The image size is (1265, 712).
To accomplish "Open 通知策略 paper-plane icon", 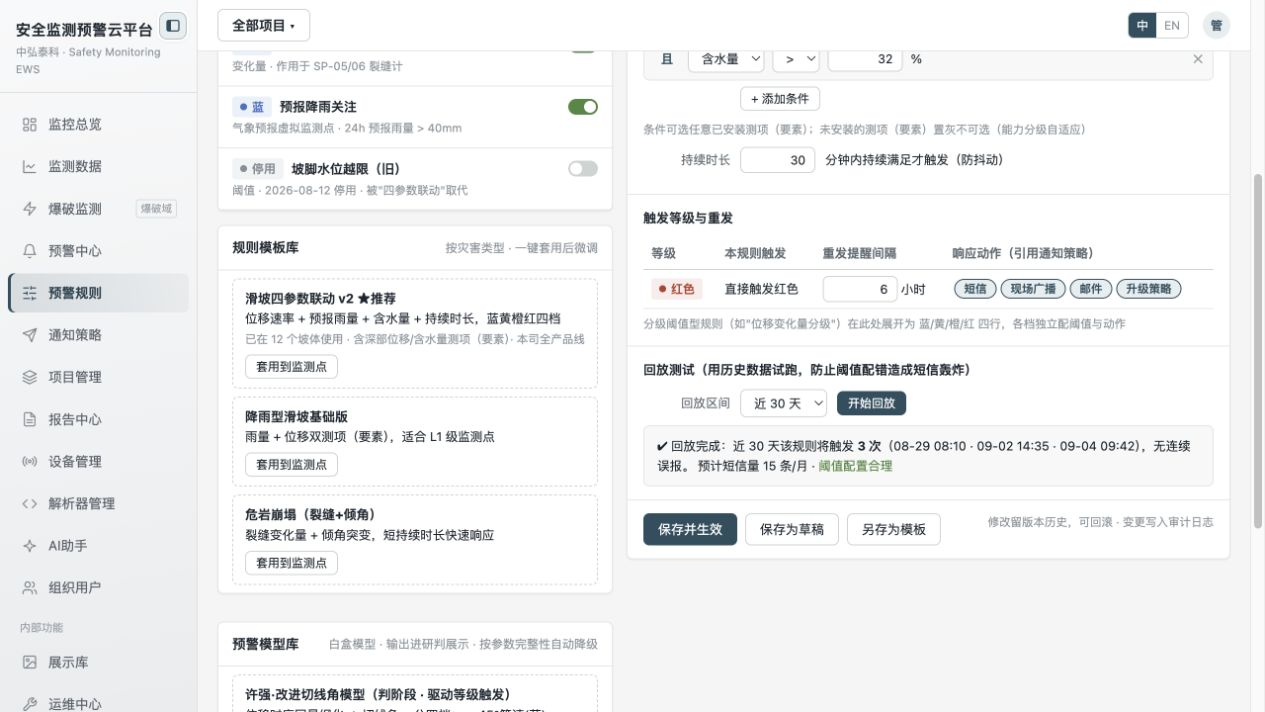I will point(30,335).
